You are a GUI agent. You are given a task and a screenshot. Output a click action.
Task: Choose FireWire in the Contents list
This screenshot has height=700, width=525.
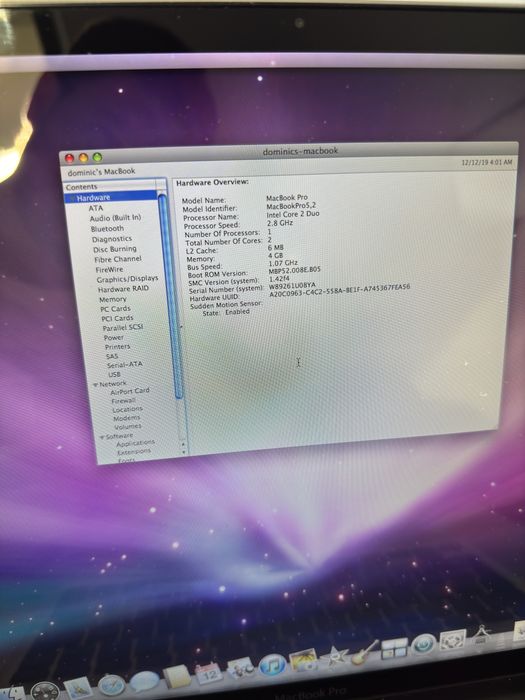(x=109, y=270)
